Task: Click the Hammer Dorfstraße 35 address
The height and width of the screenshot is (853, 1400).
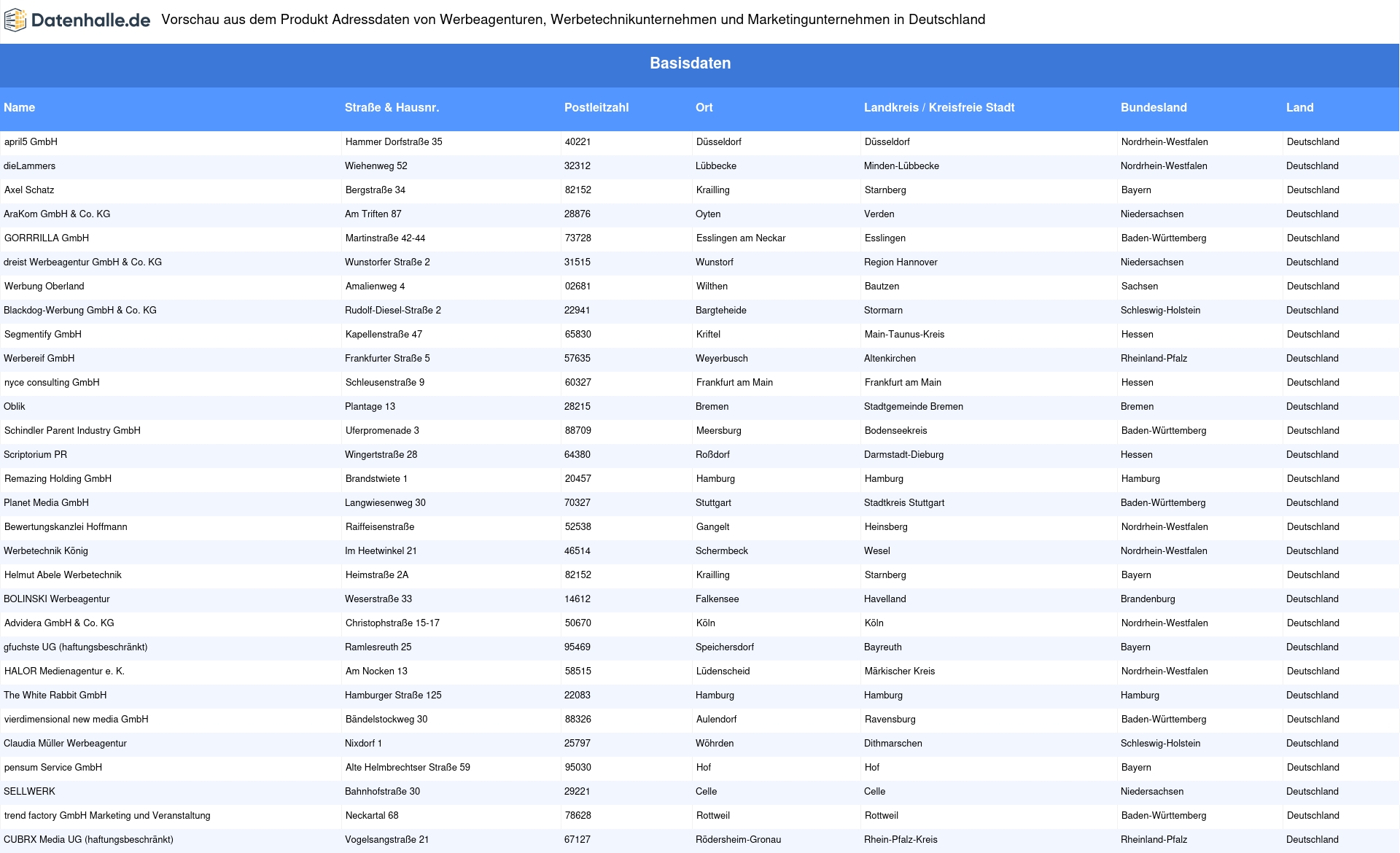Action: pyautogui.click(x=394, y=142)
